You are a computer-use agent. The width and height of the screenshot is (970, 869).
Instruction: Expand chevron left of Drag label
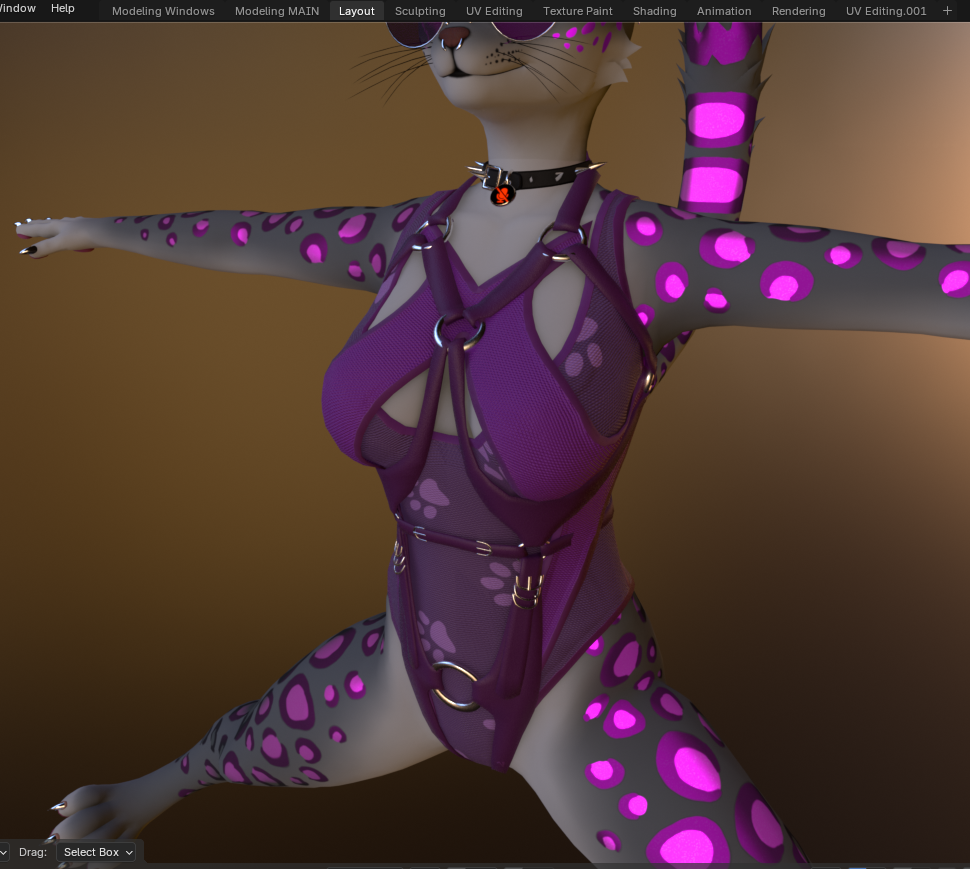point(4,852)
